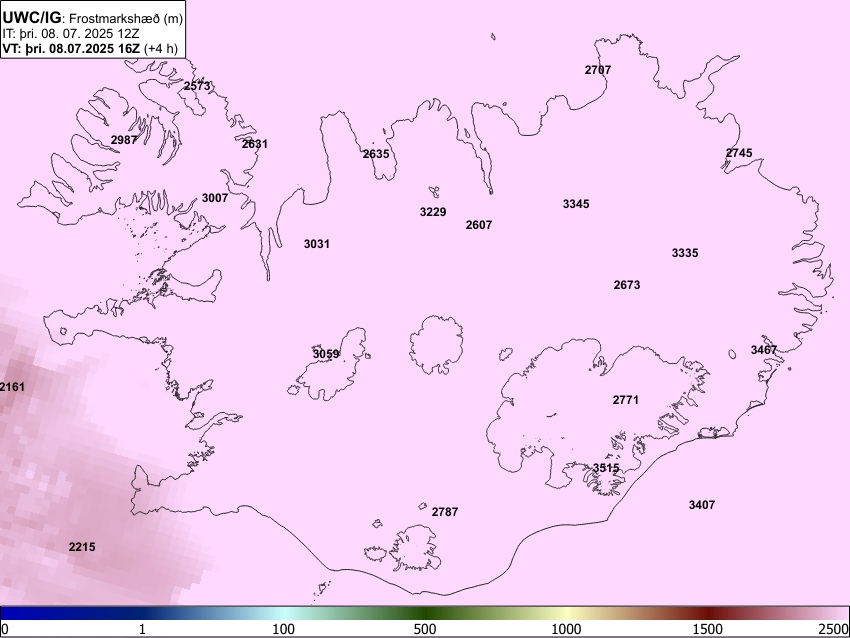The image size is (850, 638).
Task: Click the 2787 label in the south
Action: (x=445, y=512)
